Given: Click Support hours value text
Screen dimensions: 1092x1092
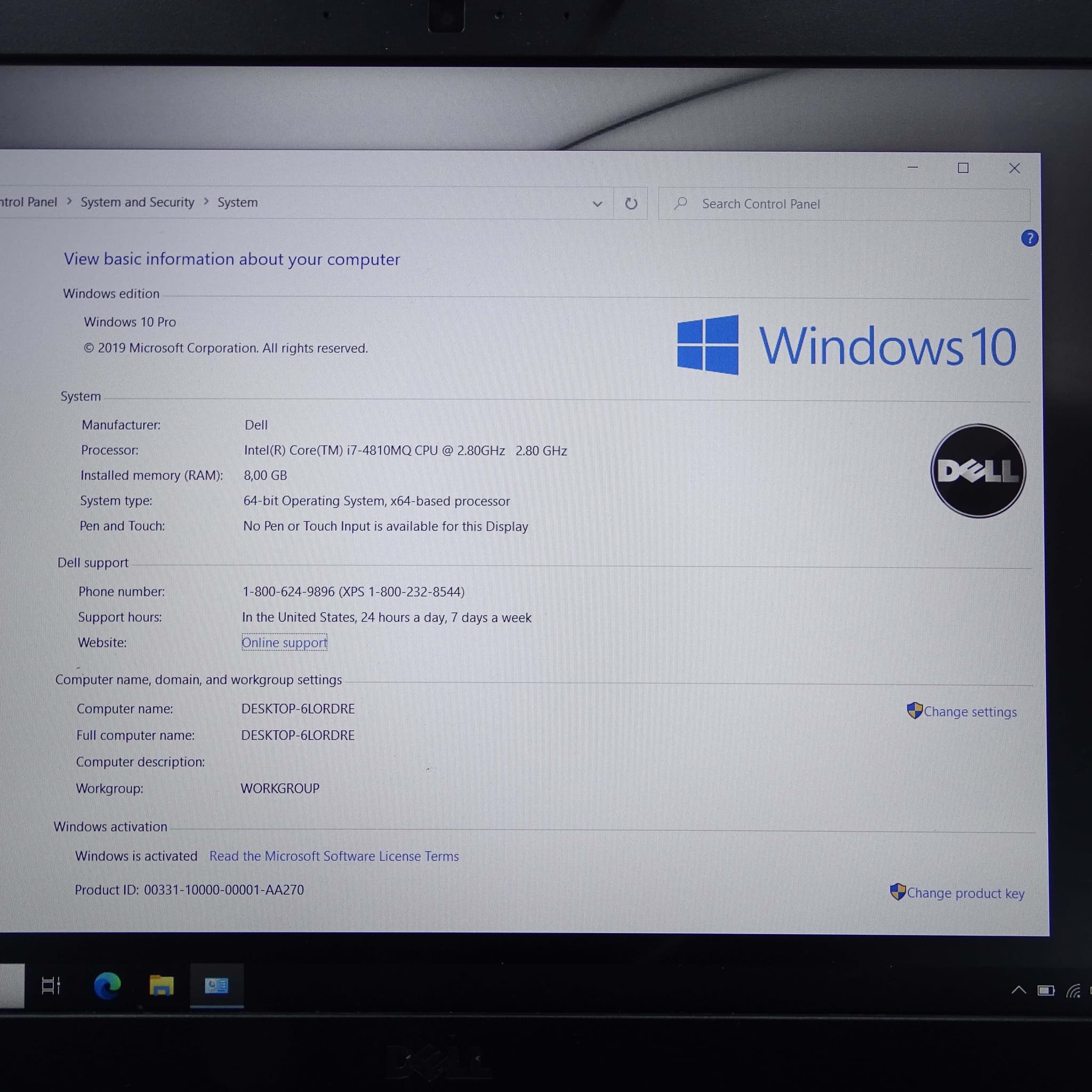Looking at the screenshot, I should [x=387, y=617].
